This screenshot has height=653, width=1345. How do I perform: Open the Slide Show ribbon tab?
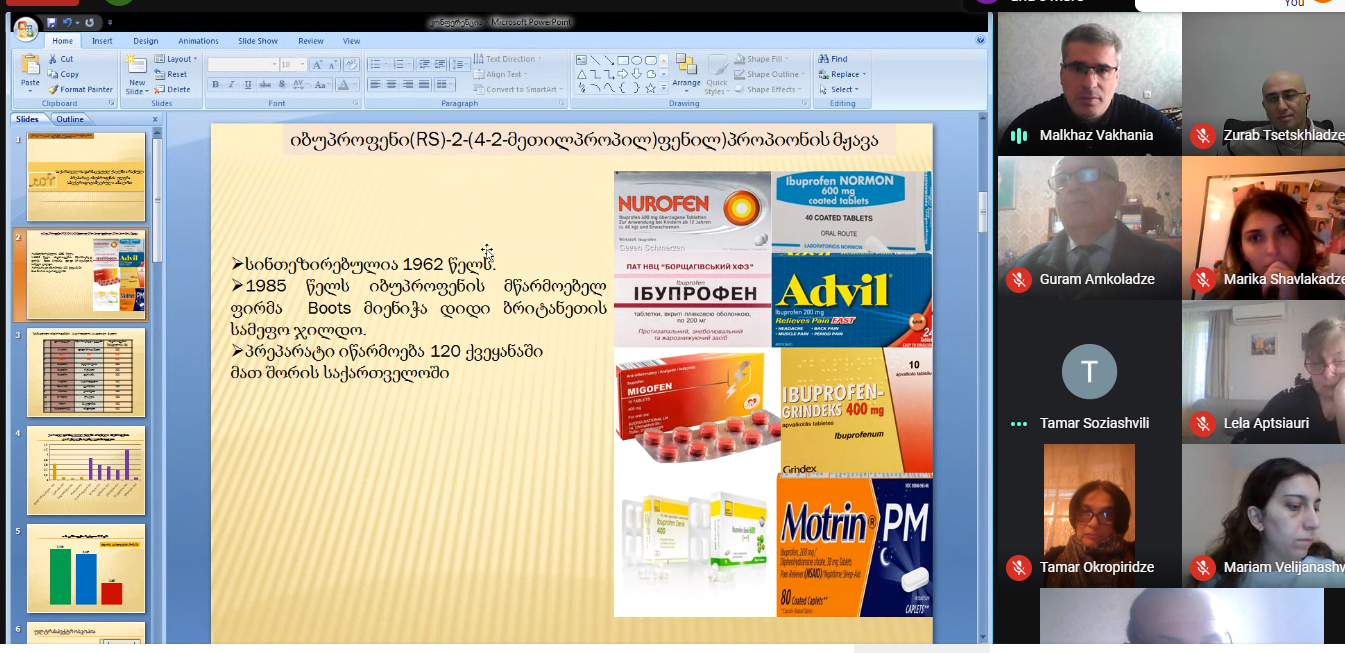coord(258,41)
